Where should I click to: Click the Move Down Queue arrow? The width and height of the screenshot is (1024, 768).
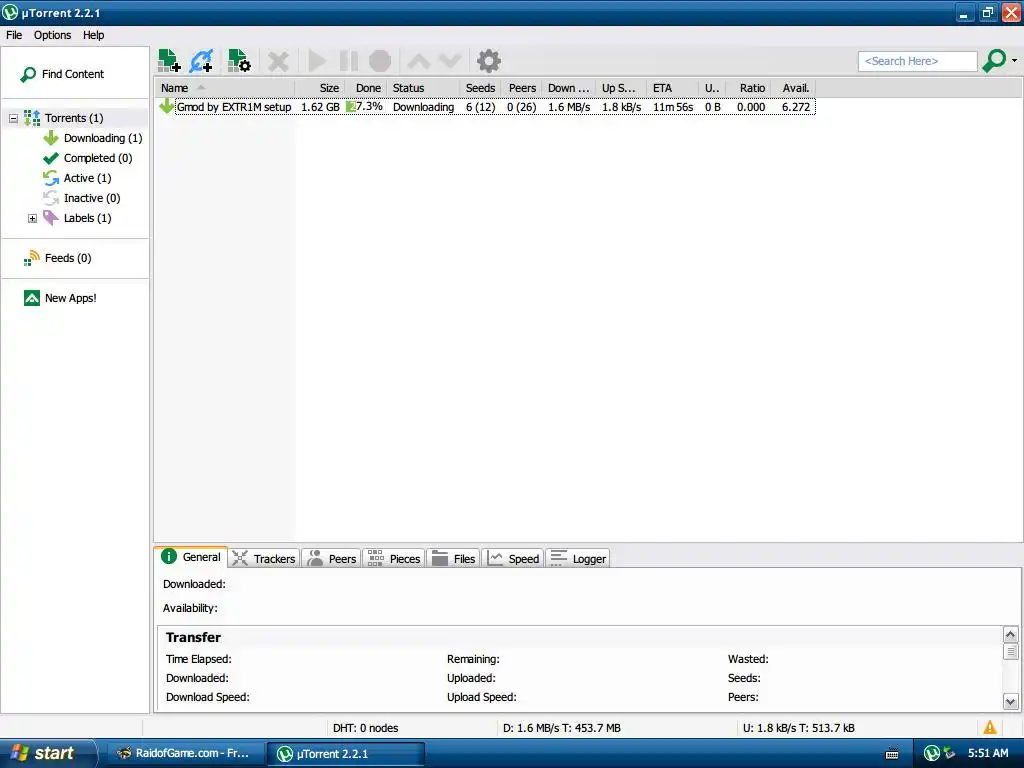pyautogui.click(x=450, y=61)
